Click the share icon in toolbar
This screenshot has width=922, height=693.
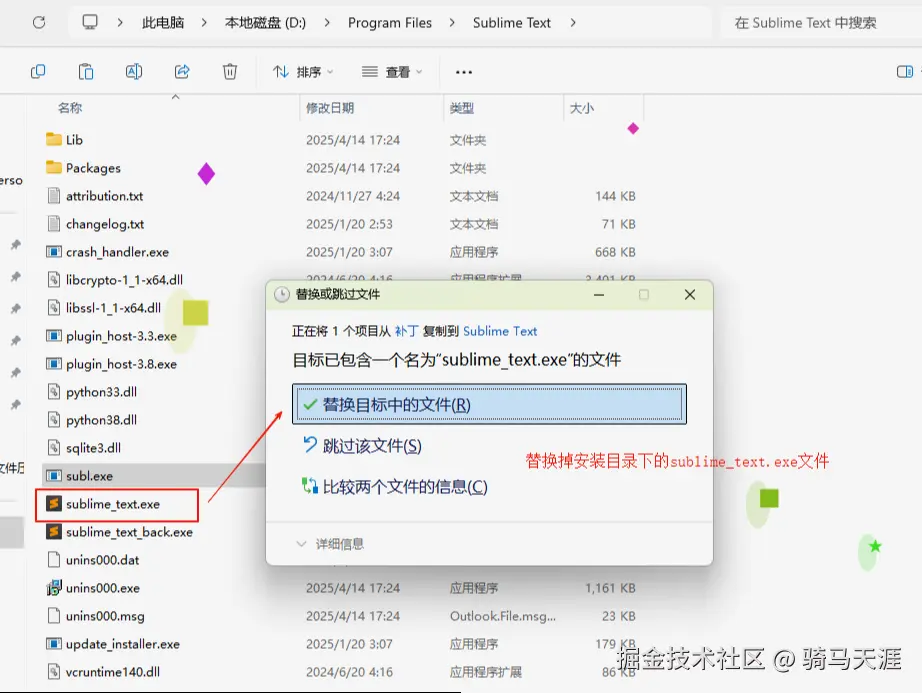tap(182, 72)
